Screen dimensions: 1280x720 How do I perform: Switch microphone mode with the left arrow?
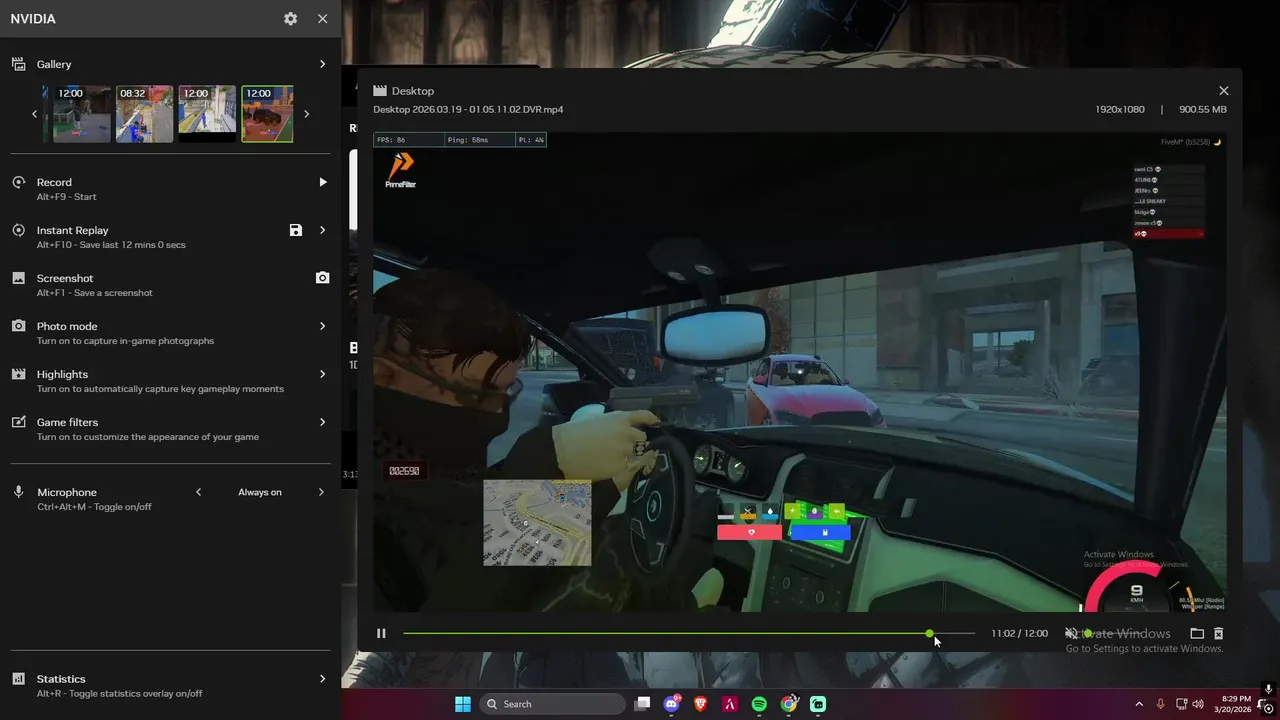tap(198, 492)
